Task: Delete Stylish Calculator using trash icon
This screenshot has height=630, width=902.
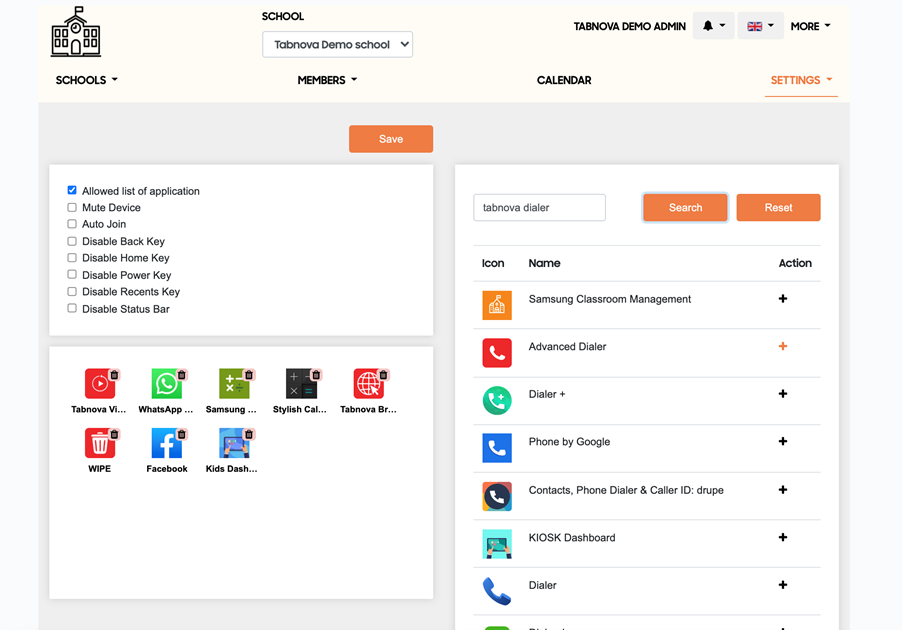Action: click(316, 375)
